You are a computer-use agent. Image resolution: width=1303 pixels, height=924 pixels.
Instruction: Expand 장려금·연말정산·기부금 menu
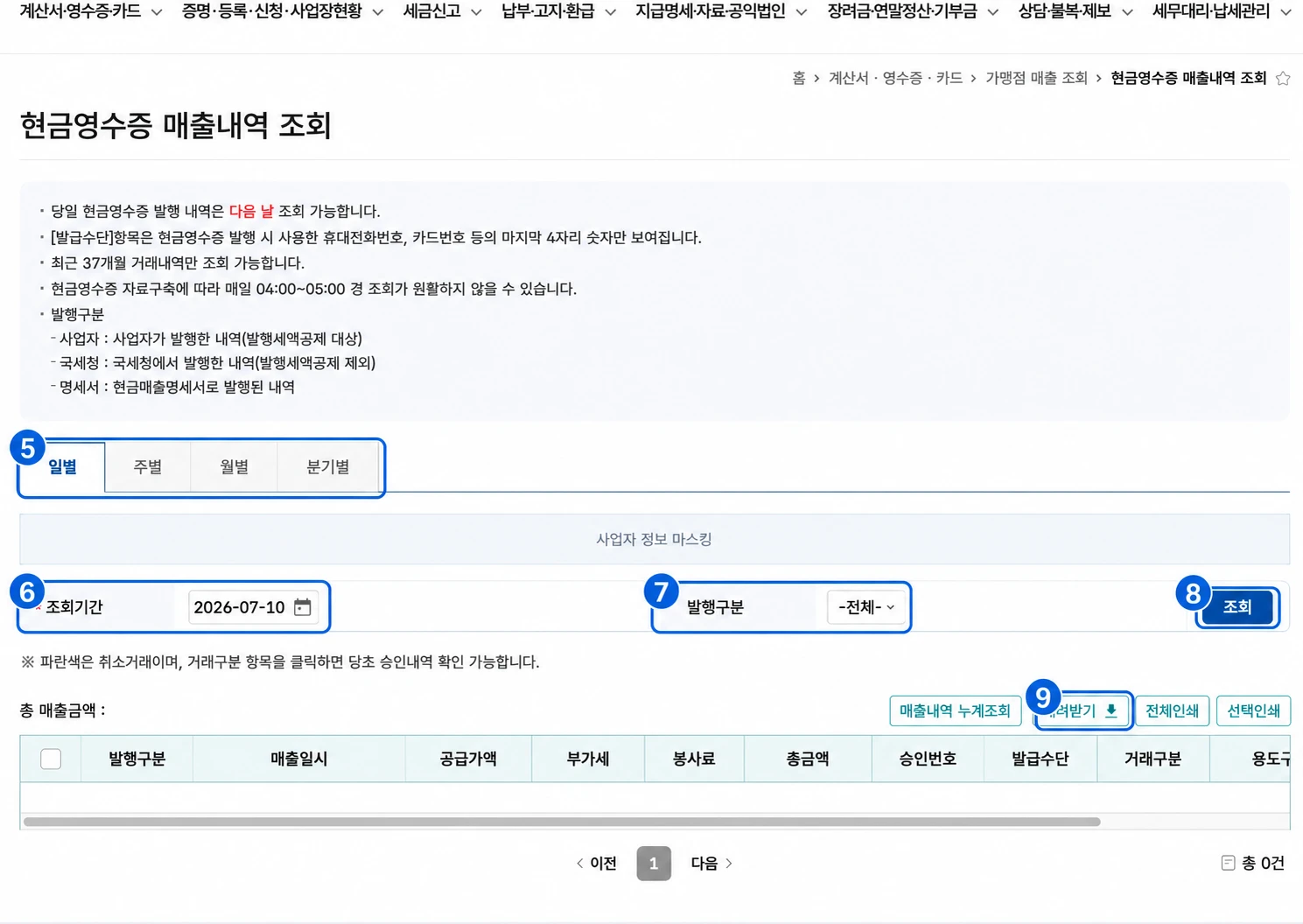point(913,12)
